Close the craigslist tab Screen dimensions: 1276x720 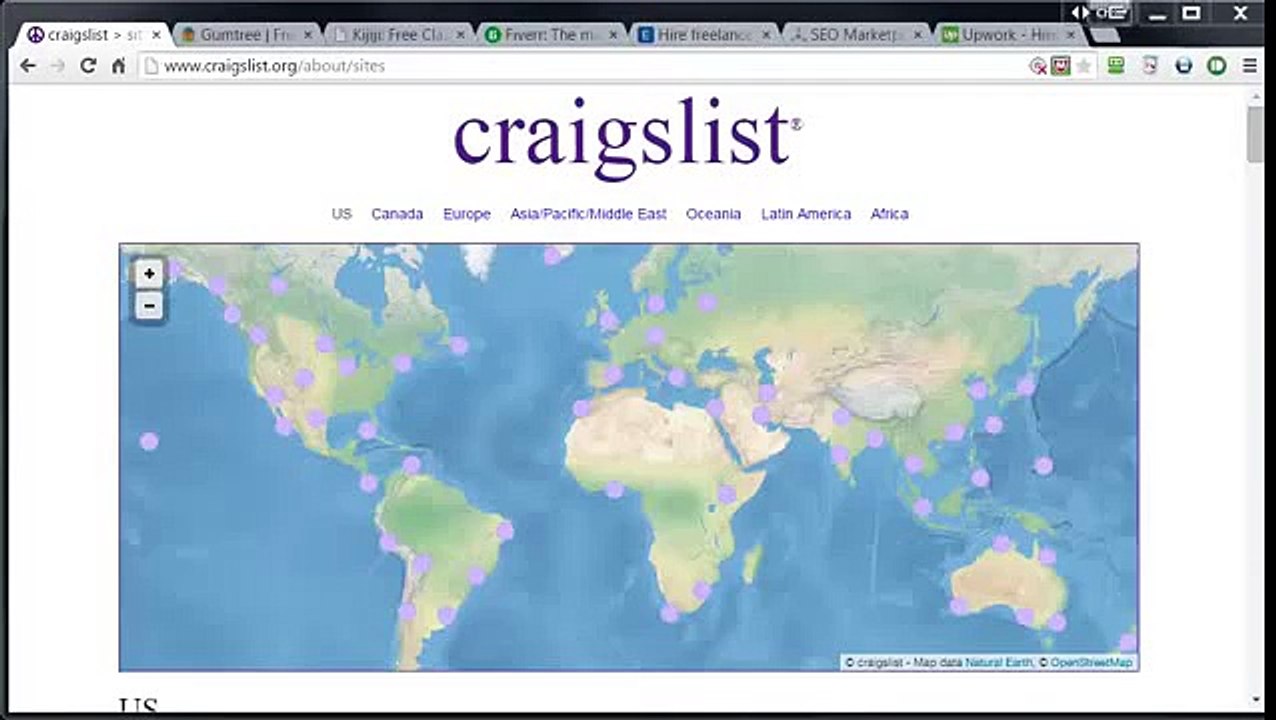[156, 35]
